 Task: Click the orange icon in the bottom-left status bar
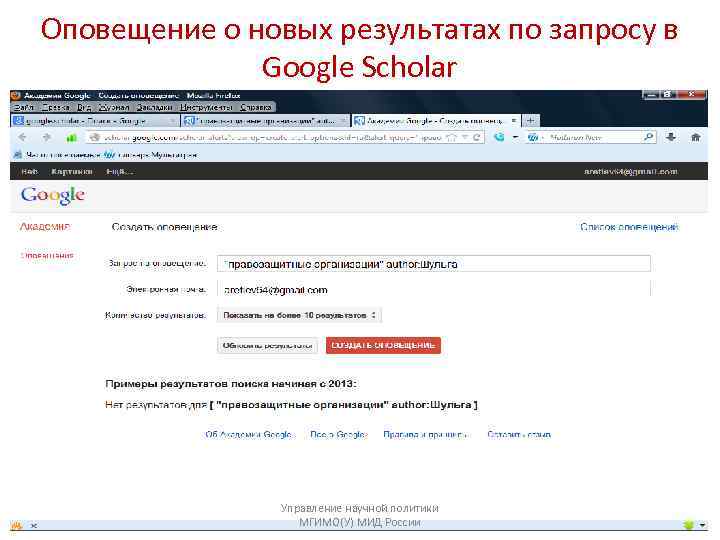tap(17, 525)
